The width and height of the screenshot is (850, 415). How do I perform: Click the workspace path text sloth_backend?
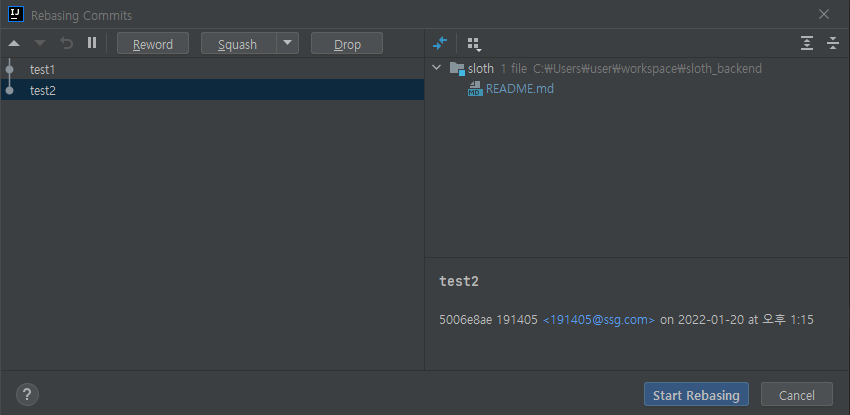[x=723, y=69]
